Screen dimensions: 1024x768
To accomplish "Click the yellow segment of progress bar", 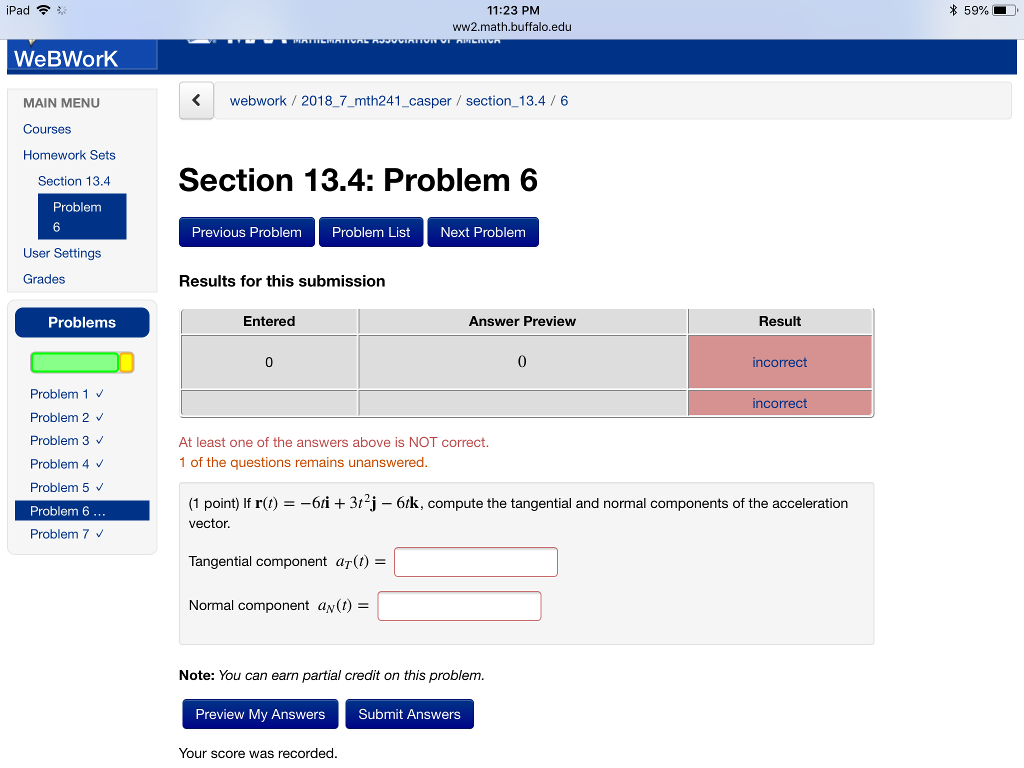I will click(x=127, y=362).
